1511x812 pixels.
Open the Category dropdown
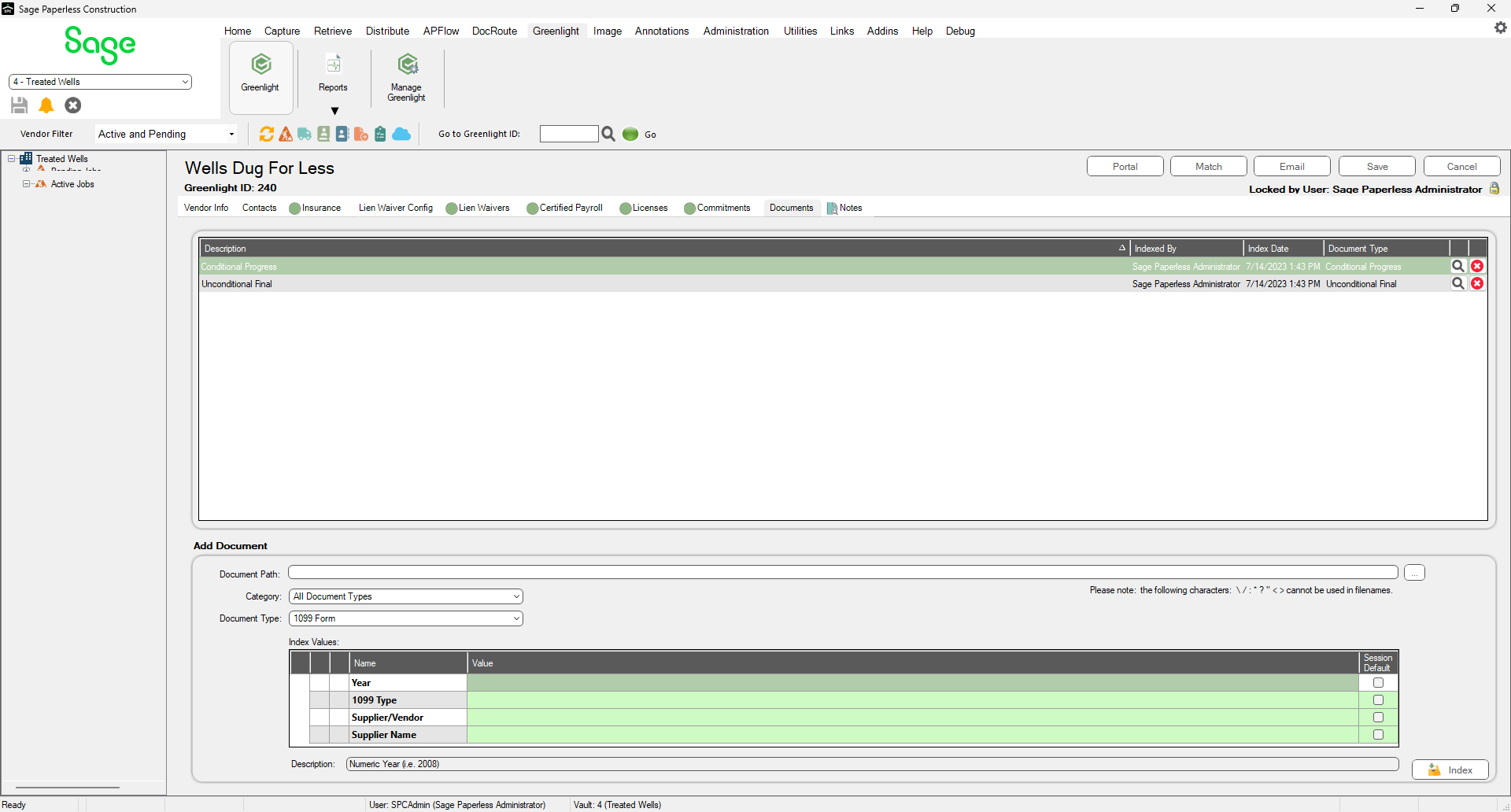point(406,596)
